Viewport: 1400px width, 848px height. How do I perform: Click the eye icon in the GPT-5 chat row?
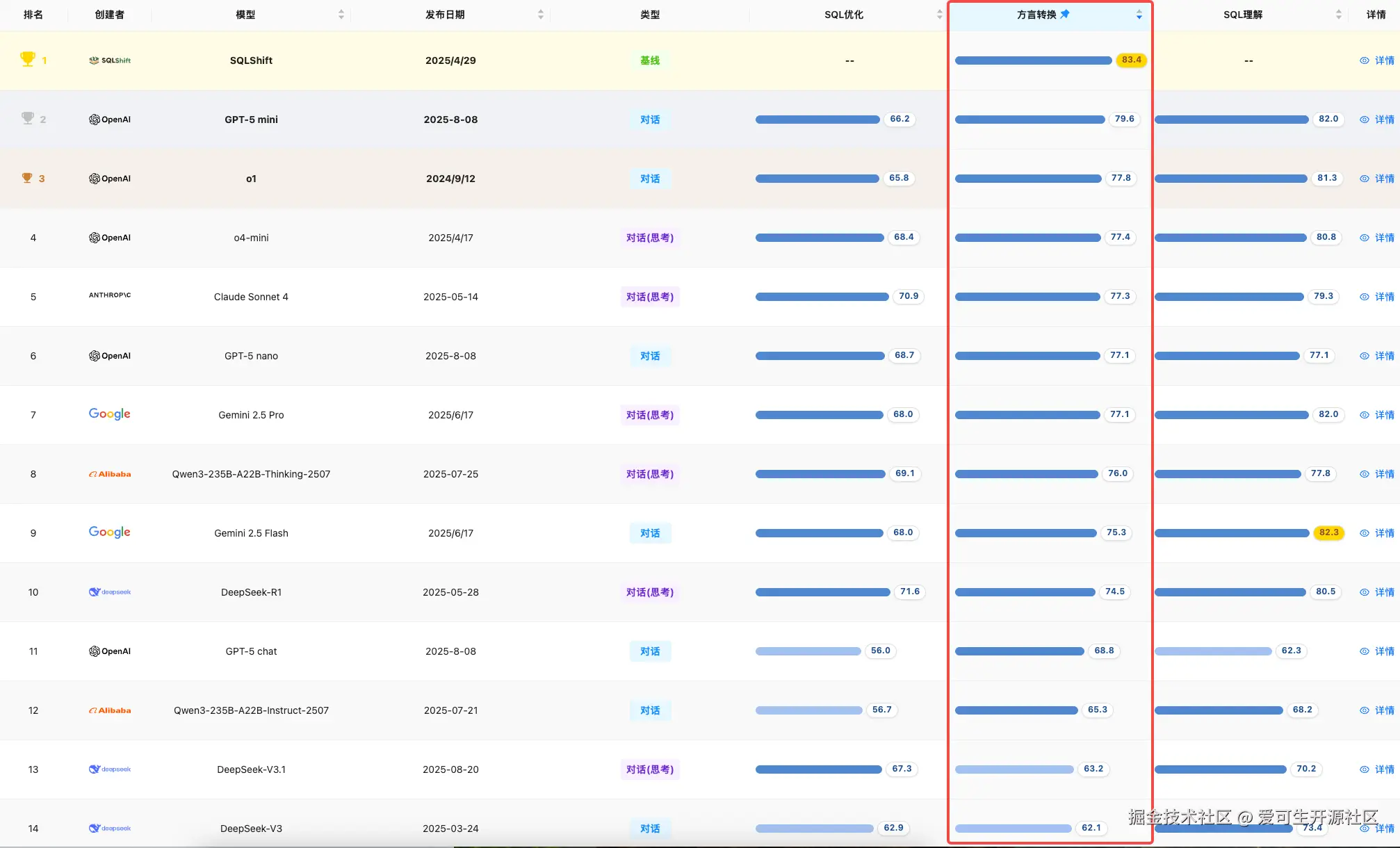coord(1365,651)
